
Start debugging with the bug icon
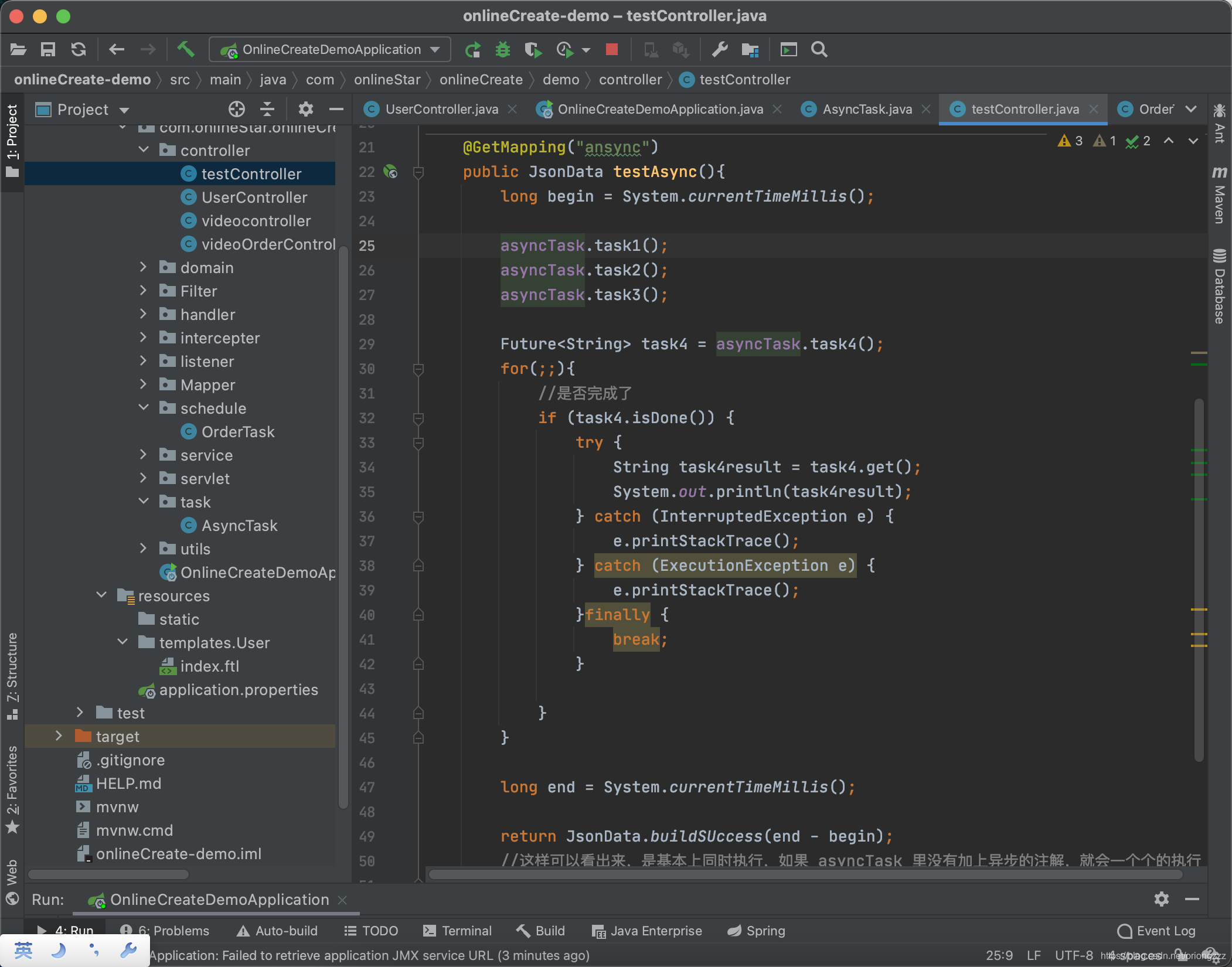[503, 50]
